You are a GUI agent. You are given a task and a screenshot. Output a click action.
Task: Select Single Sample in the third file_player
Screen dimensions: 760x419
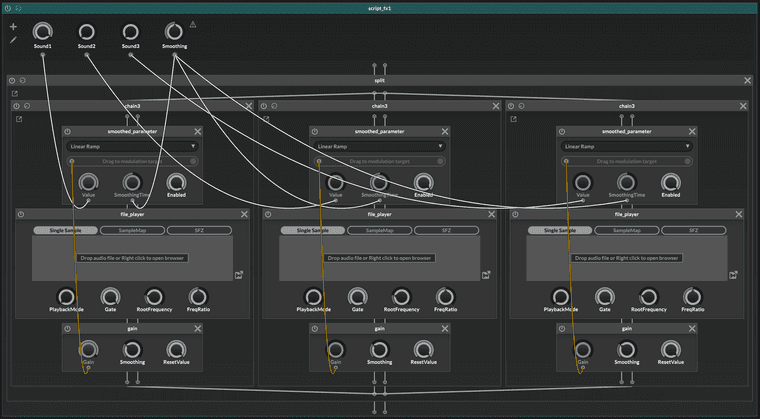pos(560,230)
